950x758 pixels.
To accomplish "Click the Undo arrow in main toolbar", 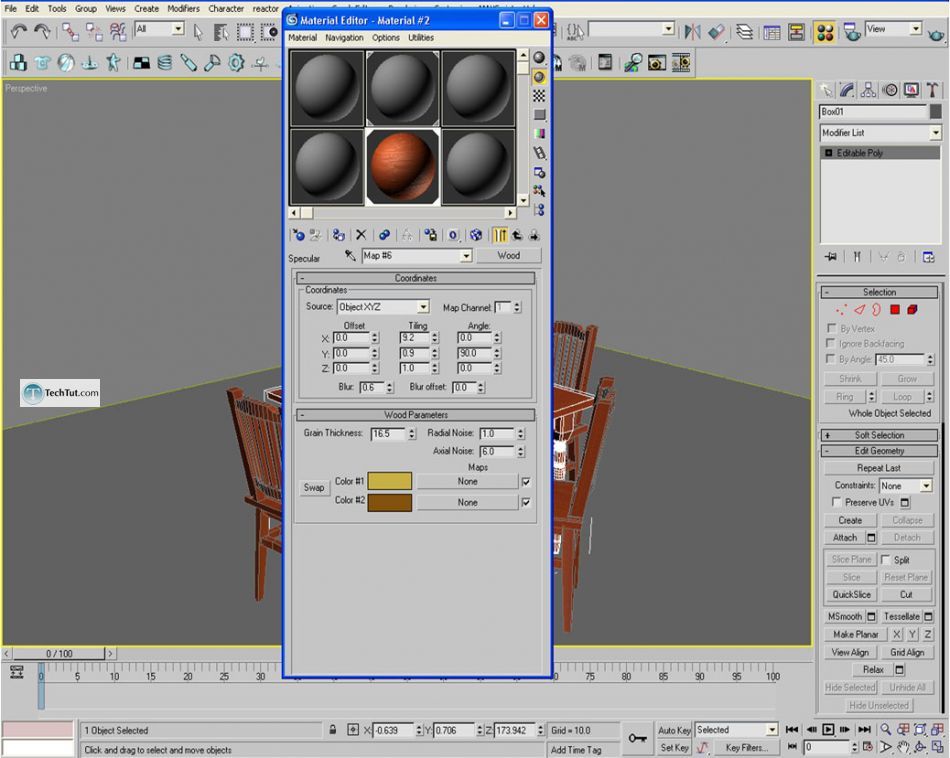I will (x=17, y=32).
